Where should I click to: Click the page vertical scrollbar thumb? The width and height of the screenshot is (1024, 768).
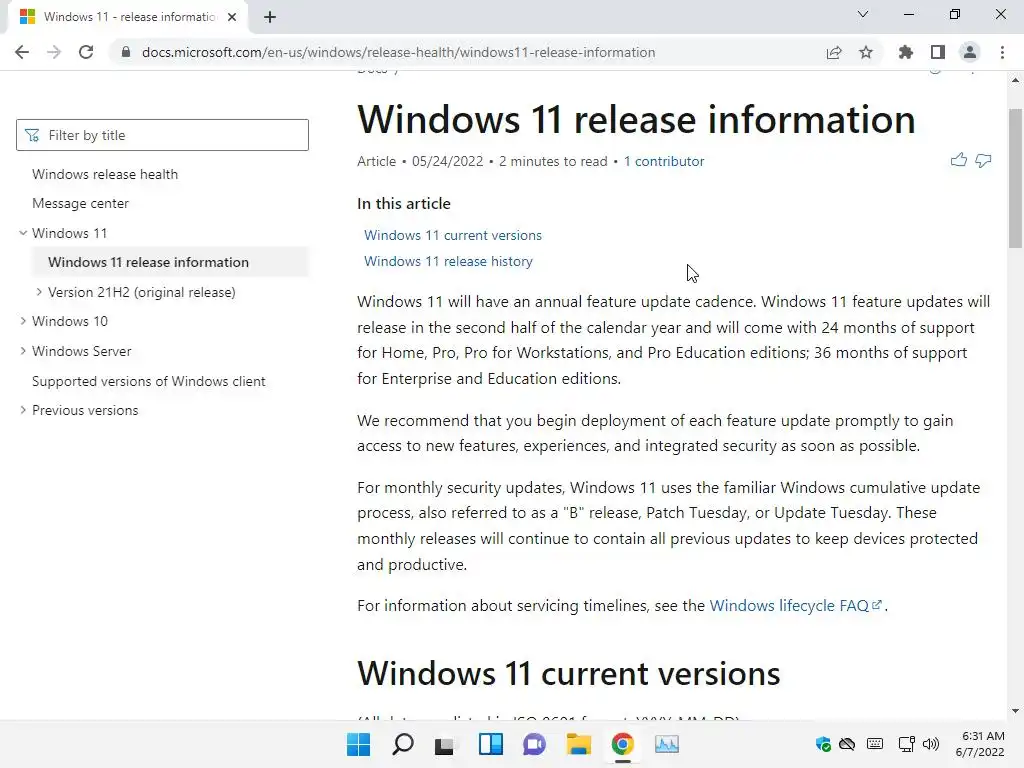[1015, 178]
